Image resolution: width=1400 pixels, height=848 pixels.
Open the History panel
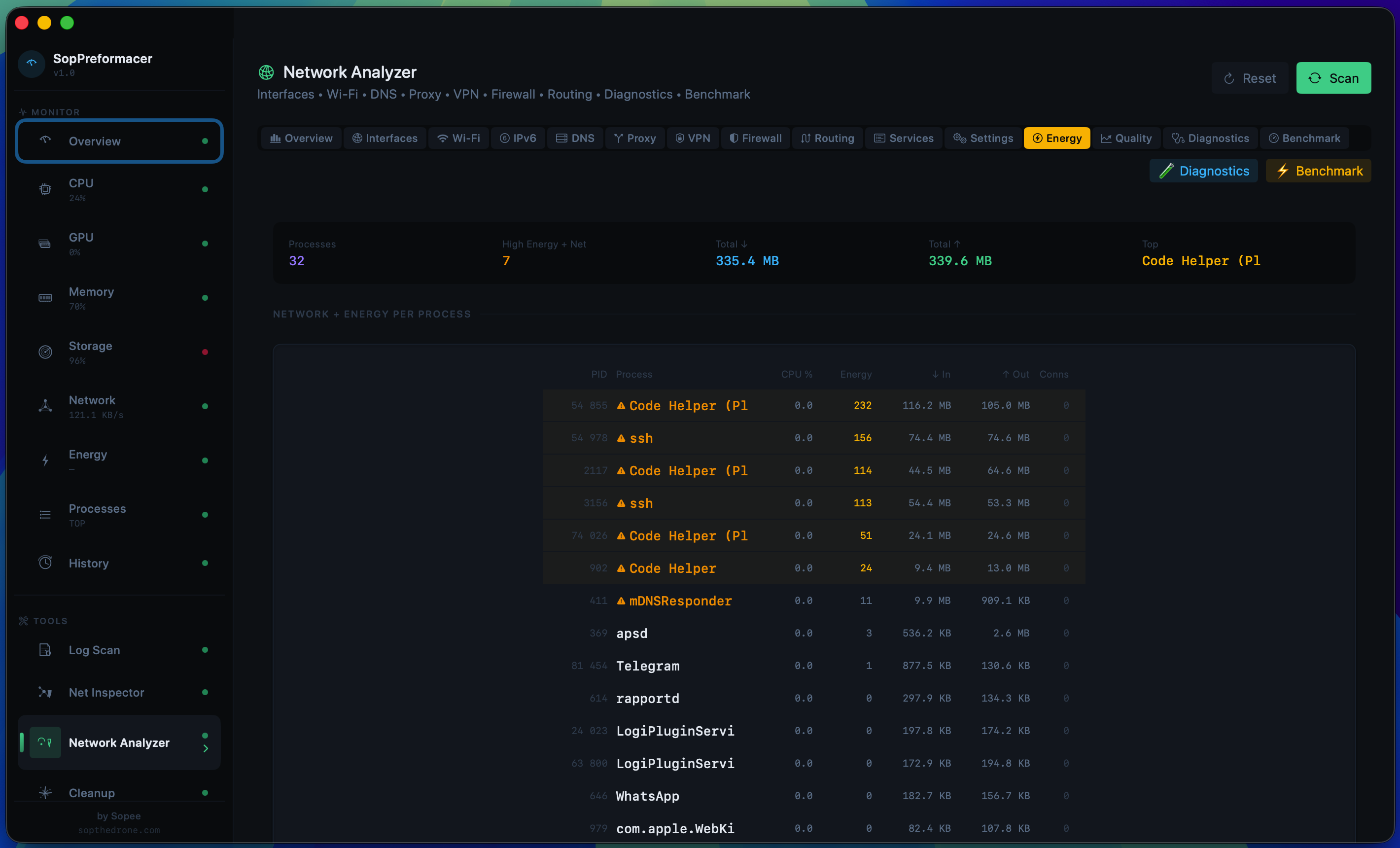(89, 563)
